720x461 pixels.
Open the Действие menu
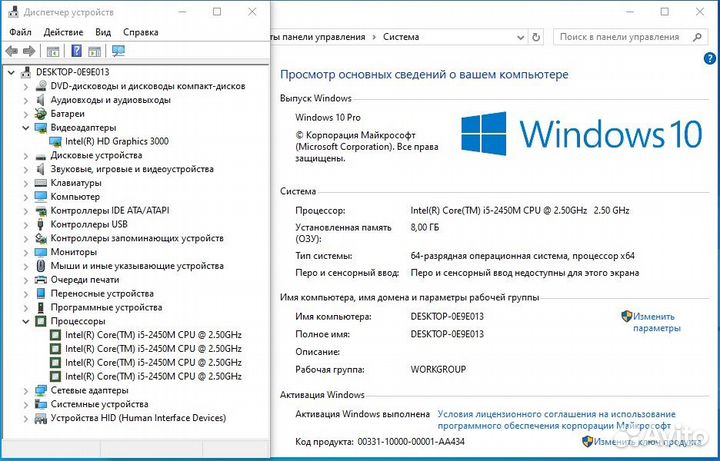pos(63,32)
